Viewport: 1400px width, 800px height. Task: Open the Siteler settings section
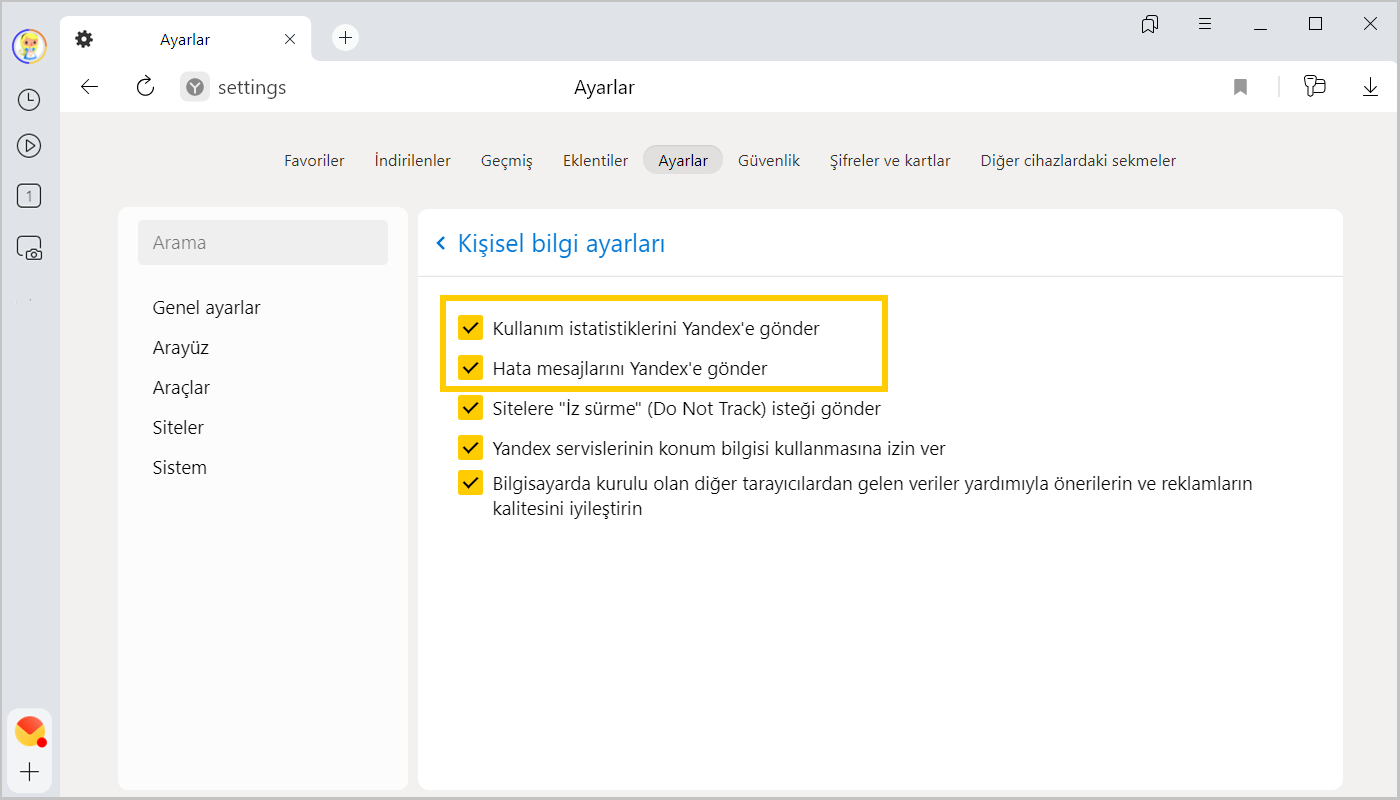pos(178,428)
